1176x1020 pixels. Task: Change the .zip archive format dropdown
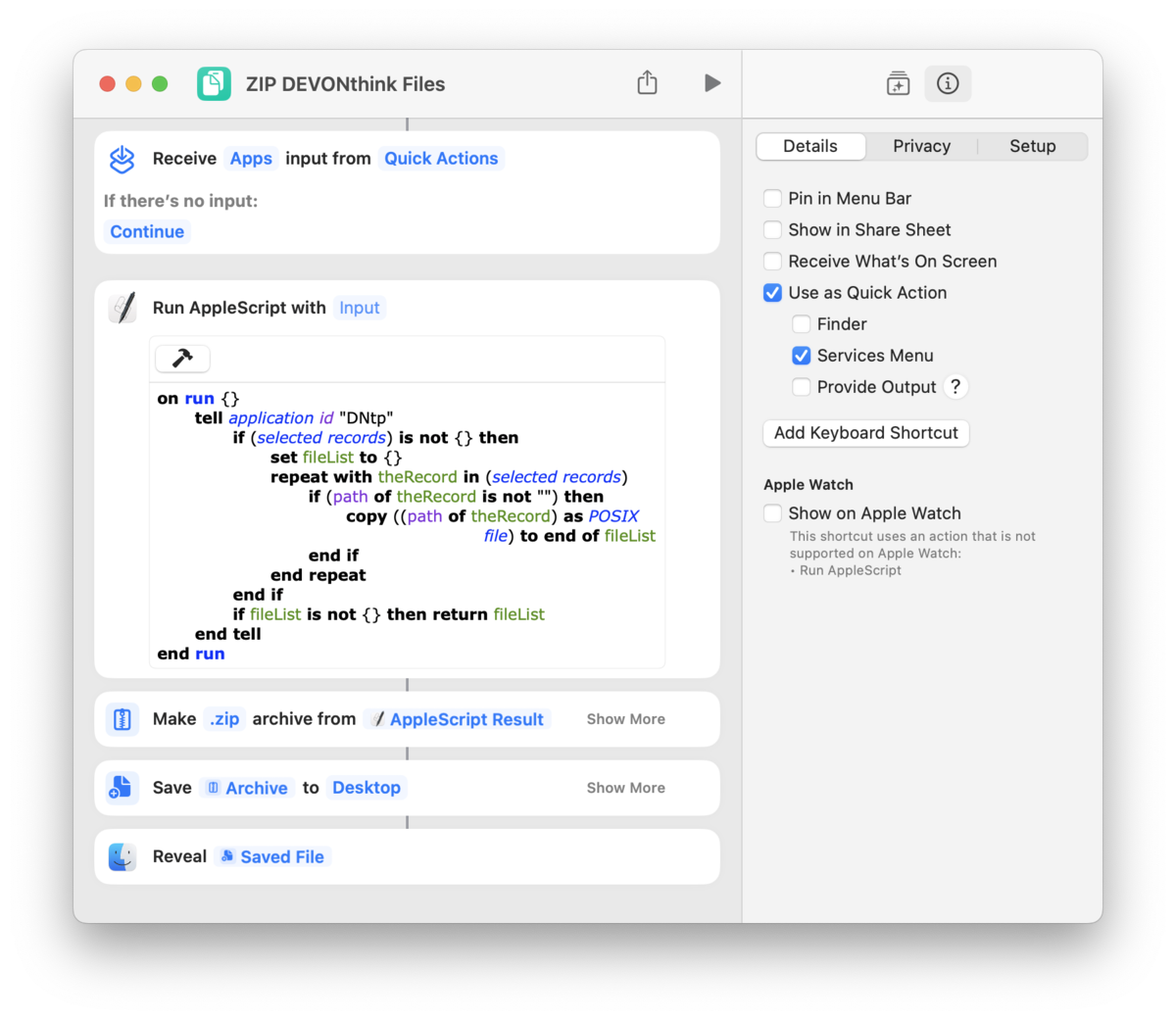pos(224,719)
